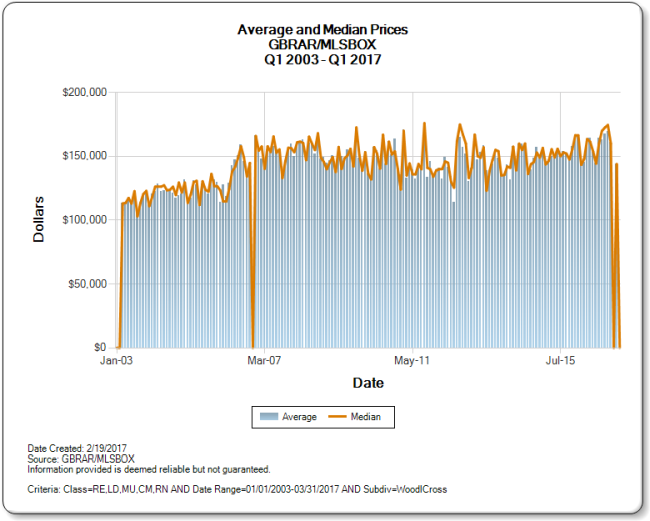Viewport: 650px width, 521px height.
Task: Click the May-11 x-axis date marker
Action: click(412, 361)
